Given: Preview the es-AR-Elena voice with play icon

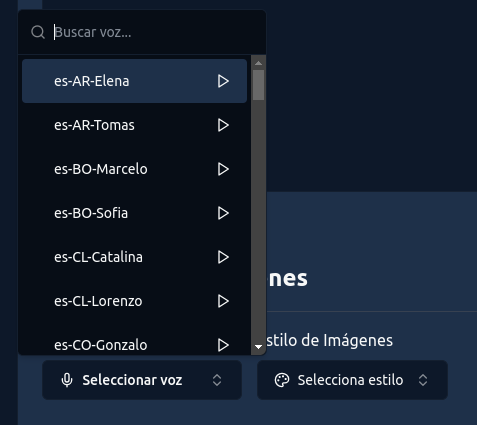Looking at the screenshot, I should [223, 81].
